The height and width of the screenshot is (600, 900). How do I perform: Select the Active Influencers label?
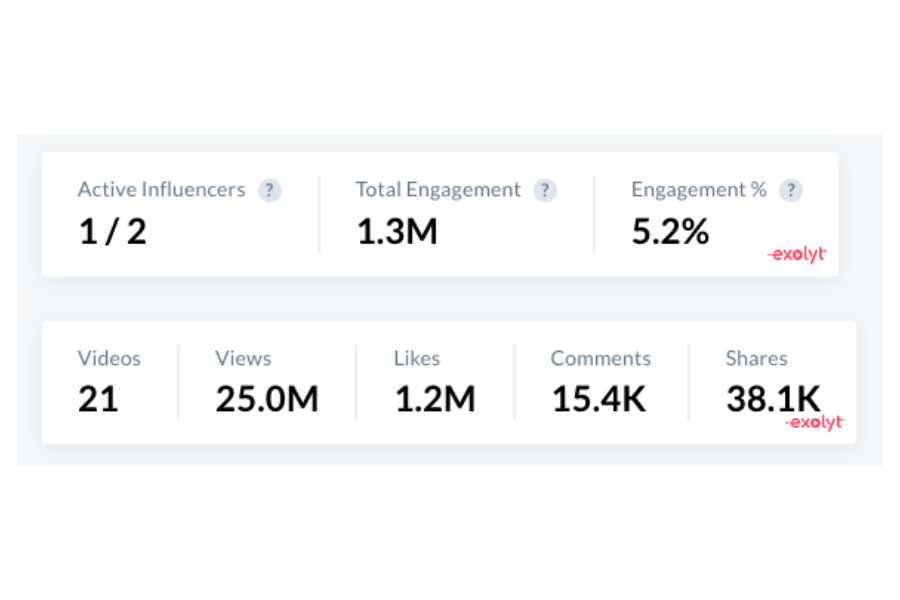(x=161, y=190)
